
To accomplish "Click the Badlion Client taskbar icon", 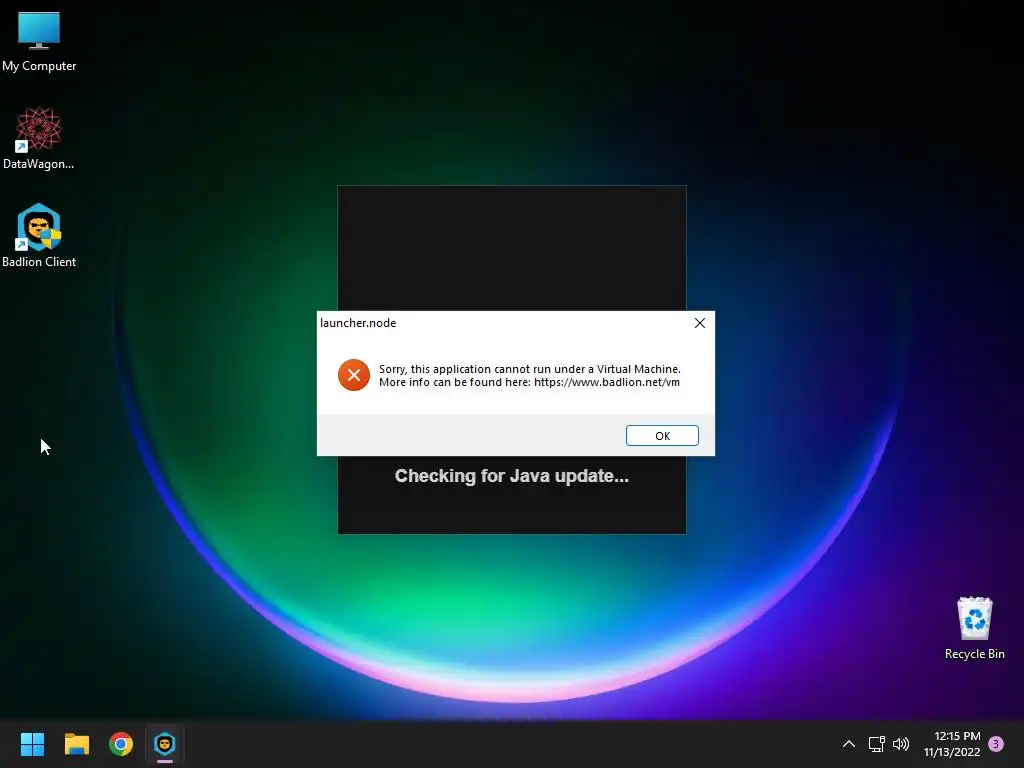I will (165, 744).
